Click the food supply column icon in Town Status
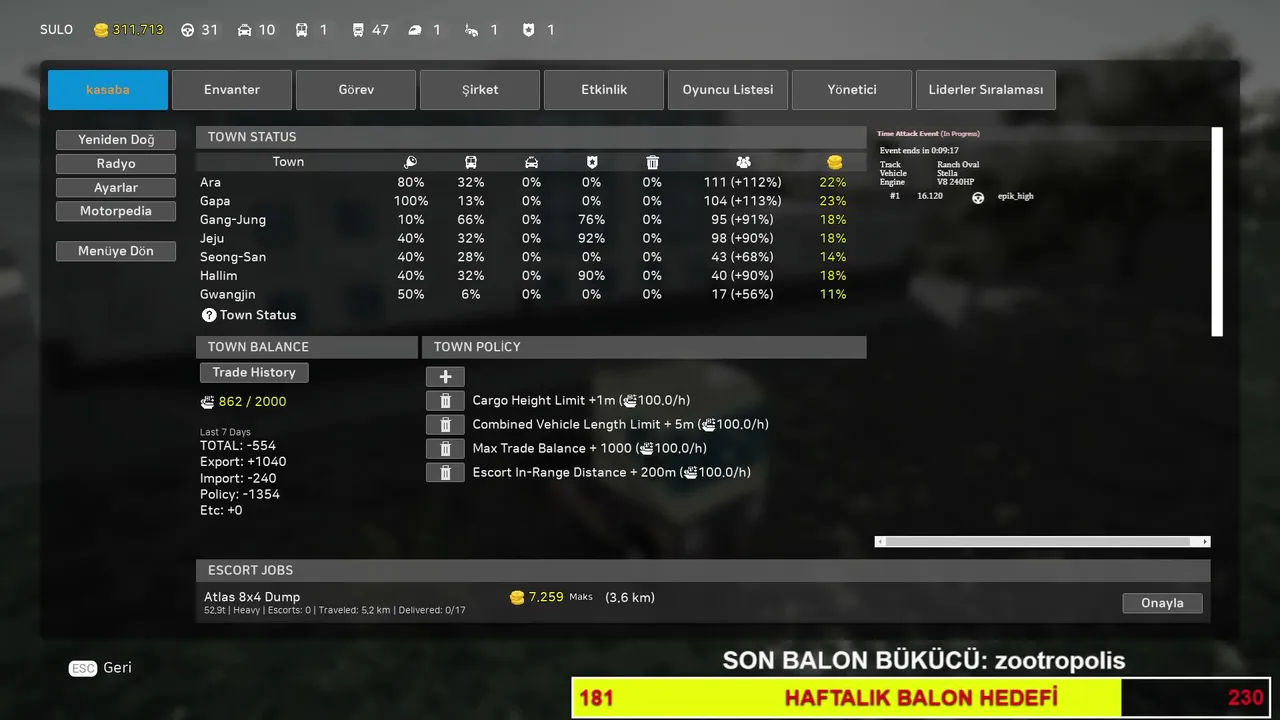Viewport: 1280px width, 720px height. pyautogui.click(x=410, y=162)
